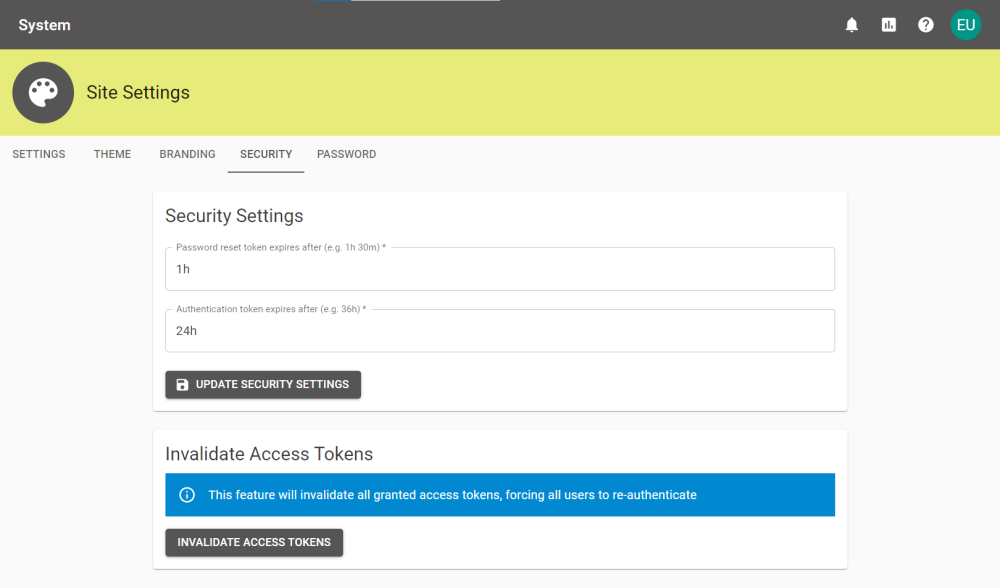Switch to the Settings tab
This screenshot has width=1000, height=588.
pos(39,154)
